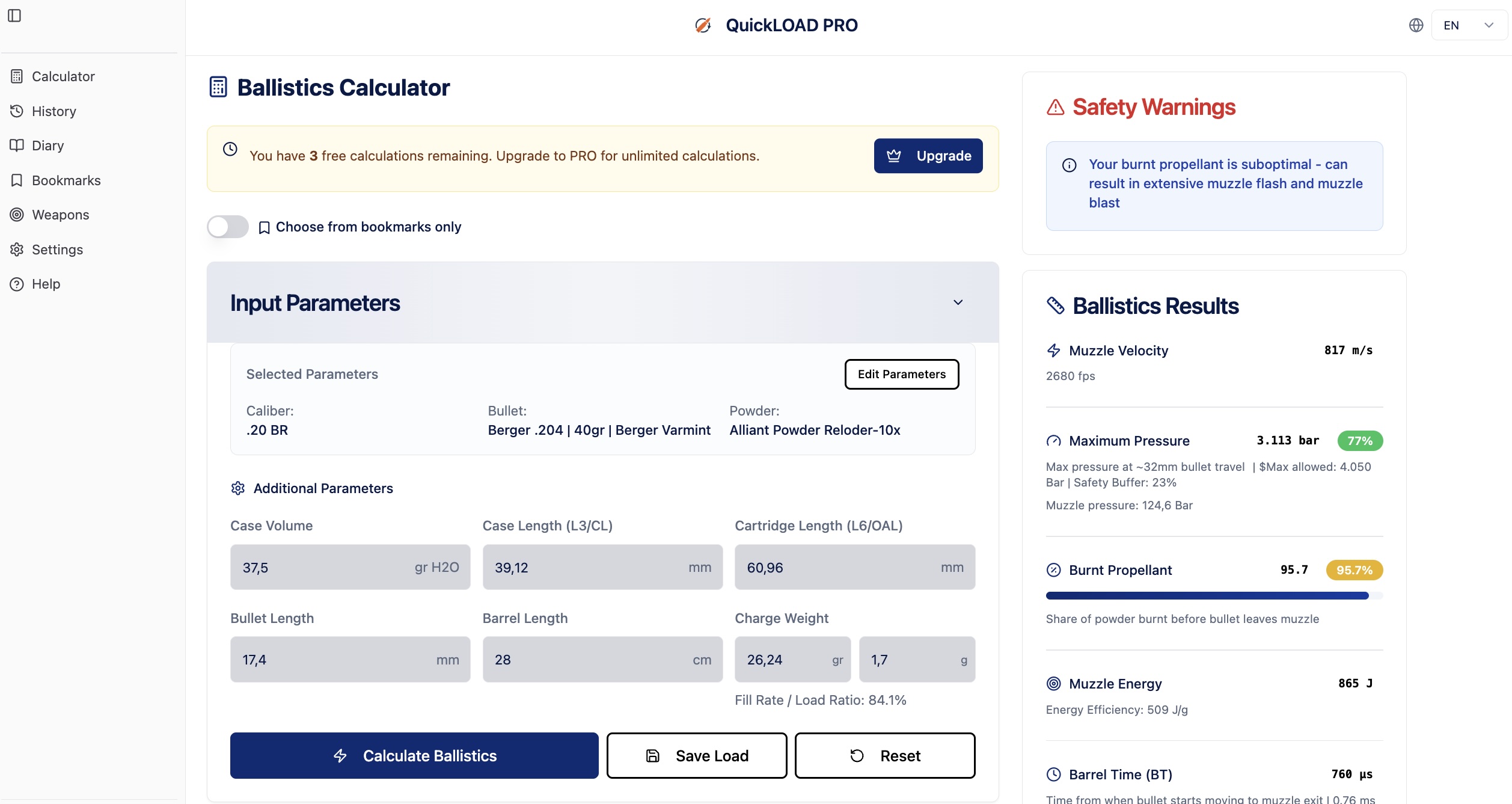Go to Weapons in sidebar
The image size is (1512, 804).
point(60,215)
